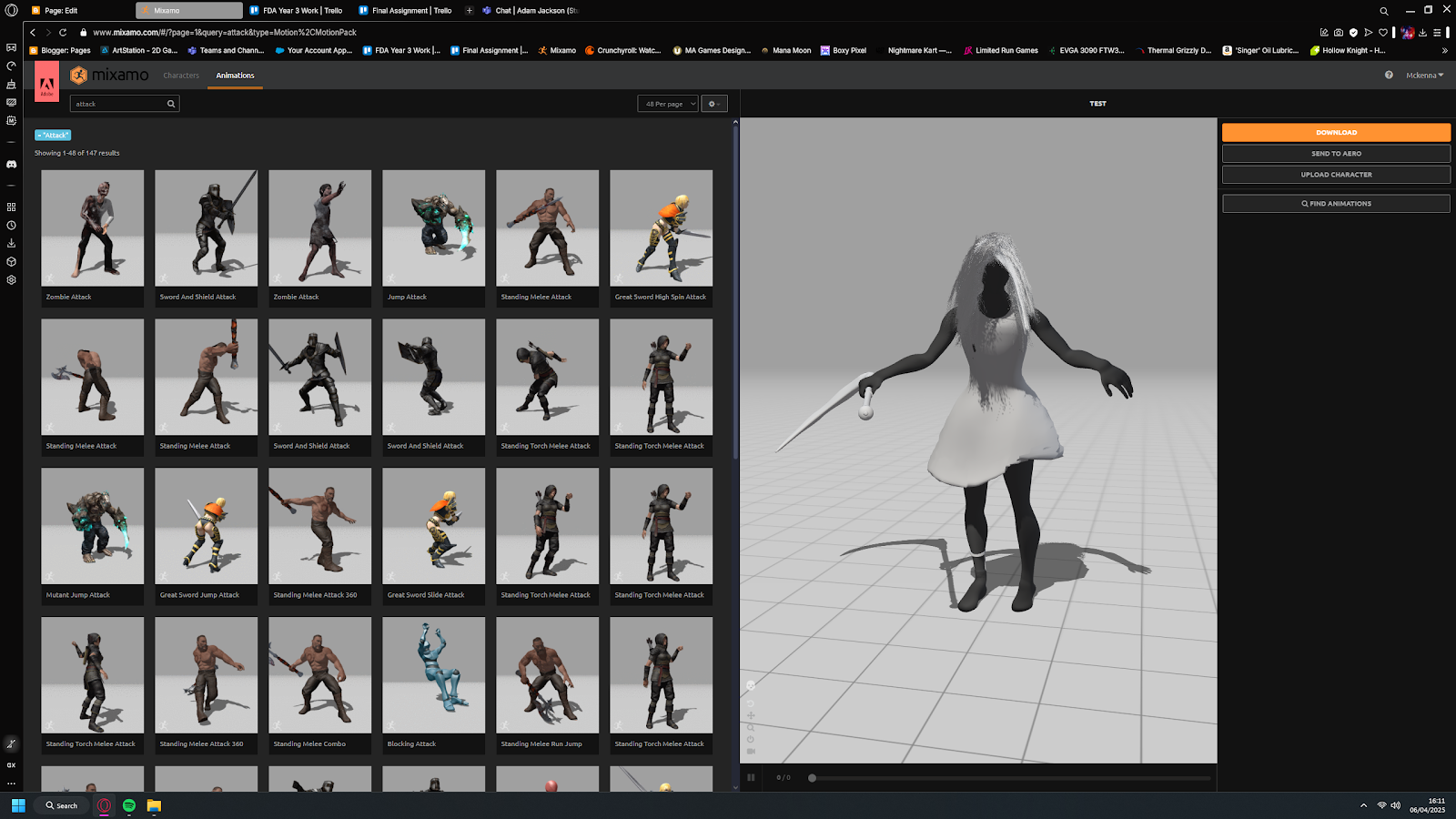Open Hollow Knight bookmark
The height and width of the screenshot is (819, 1456).
[x=1348, y=51]
